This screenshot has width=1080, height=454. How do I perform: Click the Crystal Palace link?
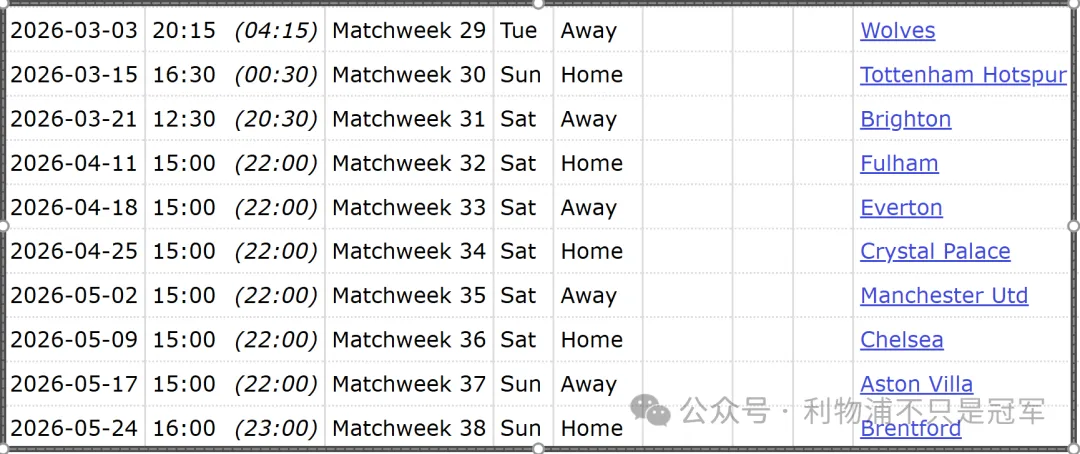pos(935,252)
